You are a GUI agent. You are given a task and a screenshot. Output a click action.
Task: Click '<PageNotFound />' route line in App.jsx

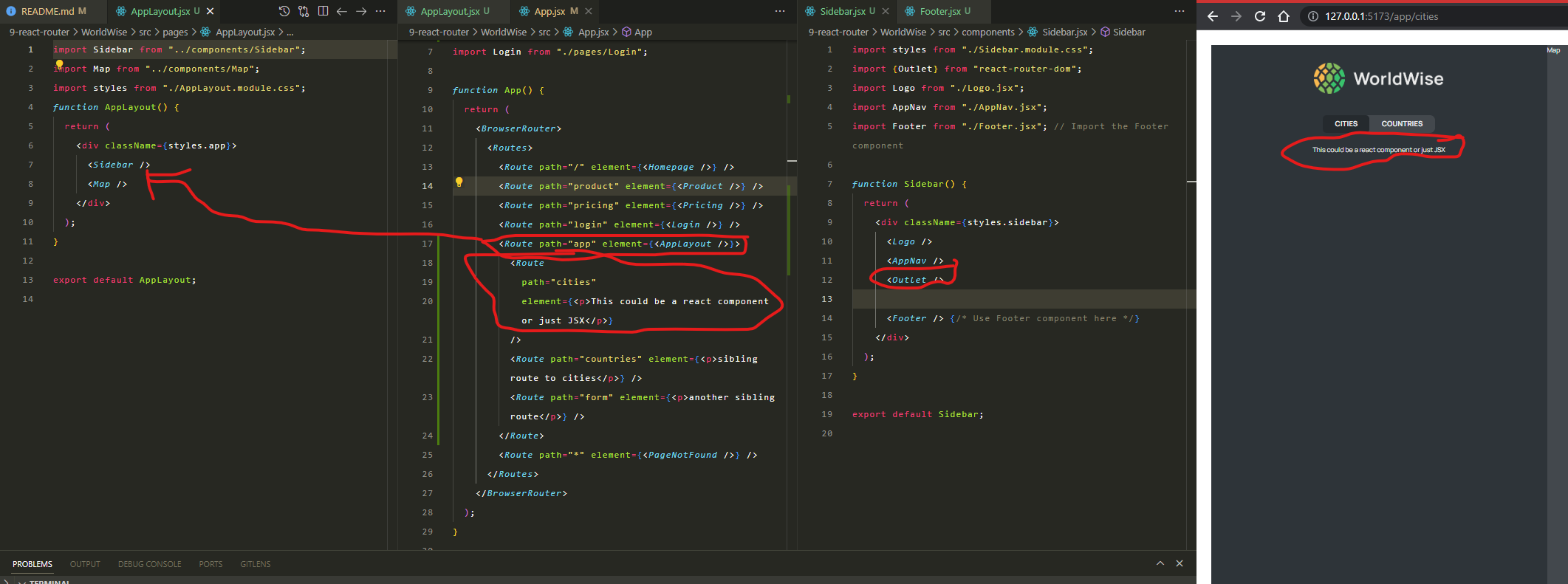point(628,455)
